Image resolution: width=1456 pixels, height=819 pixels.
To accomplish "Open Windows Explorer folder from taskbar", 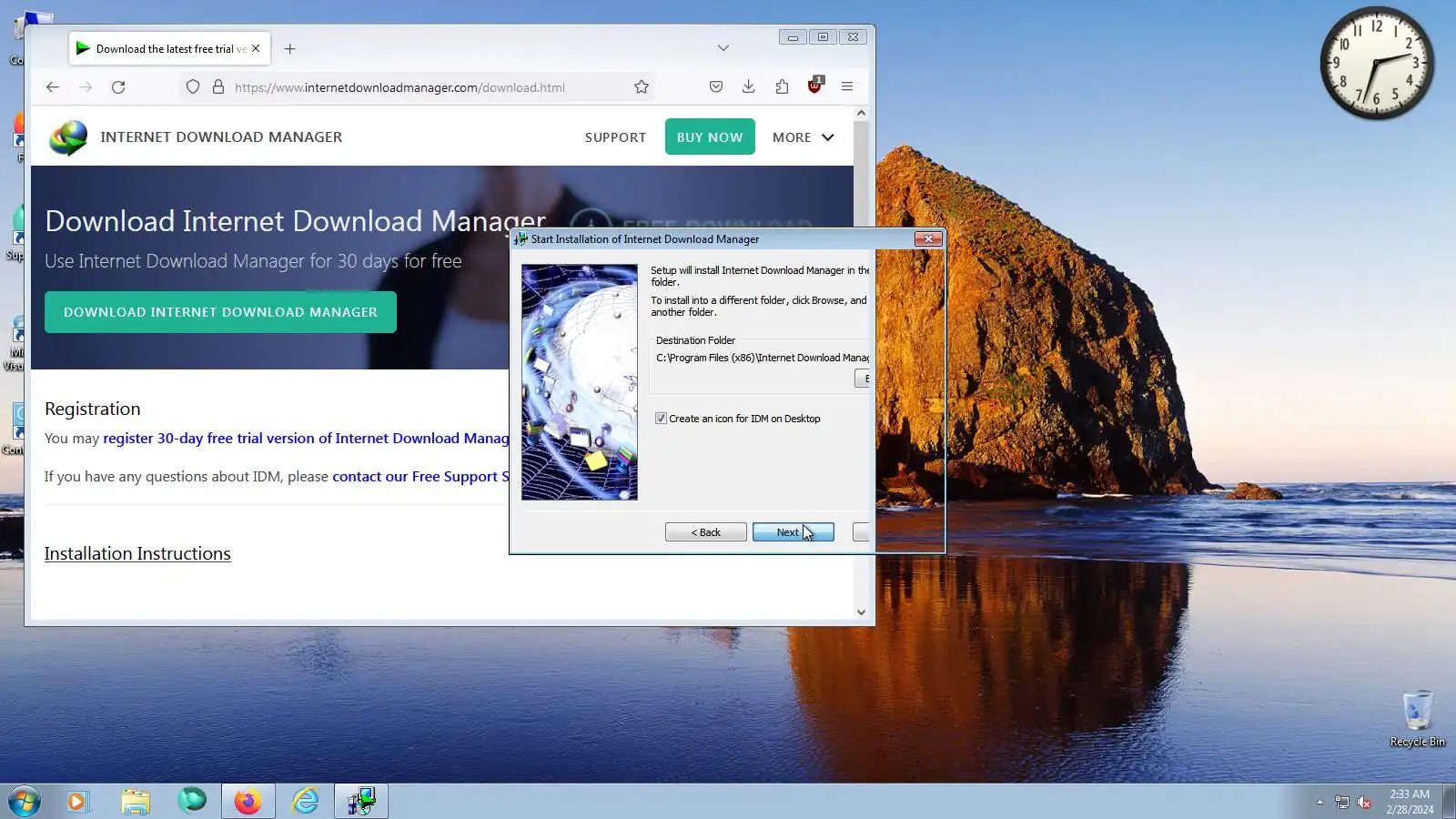I will [x=136, y=802].
